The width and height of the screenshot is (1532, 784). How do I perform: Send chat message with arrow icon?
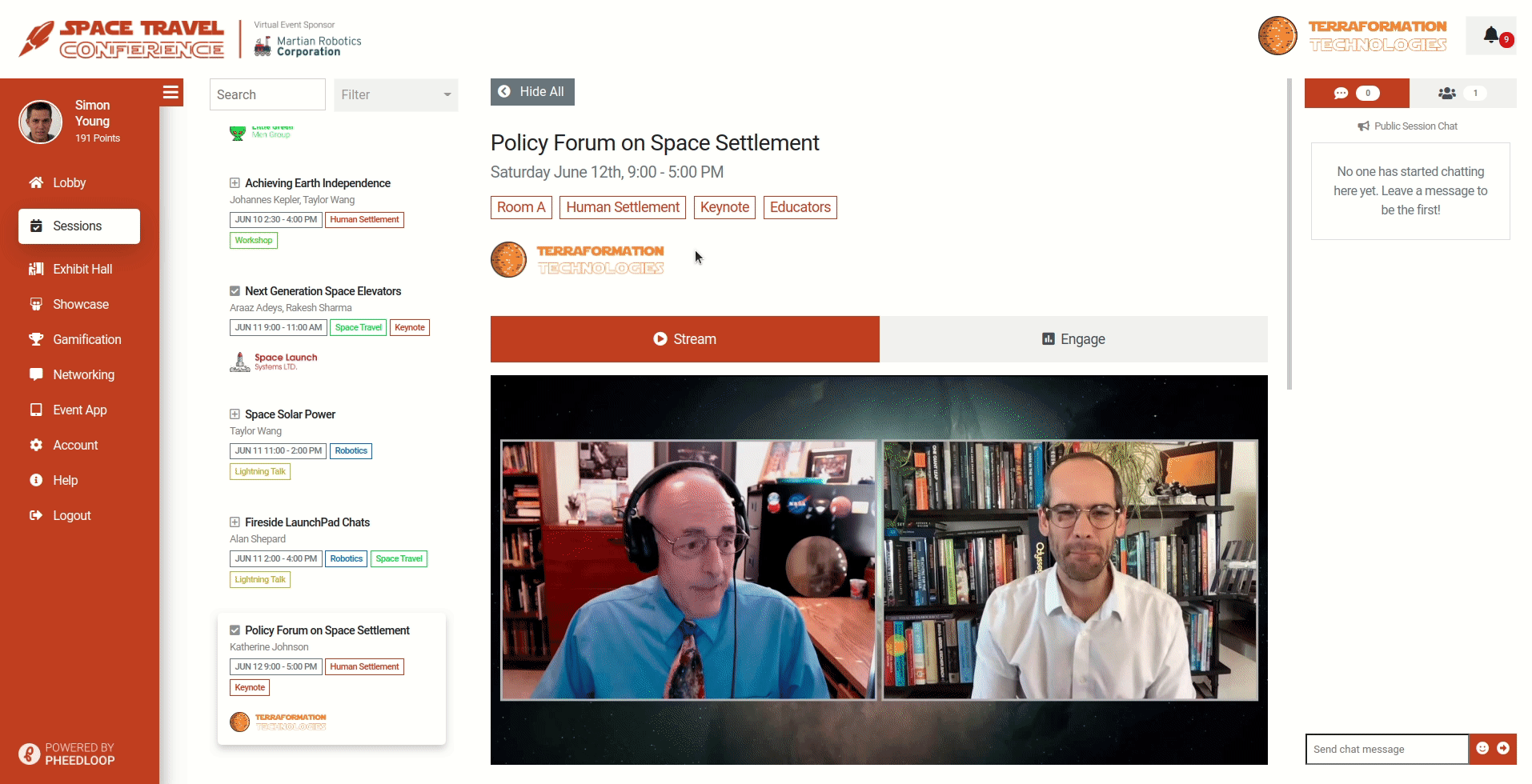tap(1503, 749)
